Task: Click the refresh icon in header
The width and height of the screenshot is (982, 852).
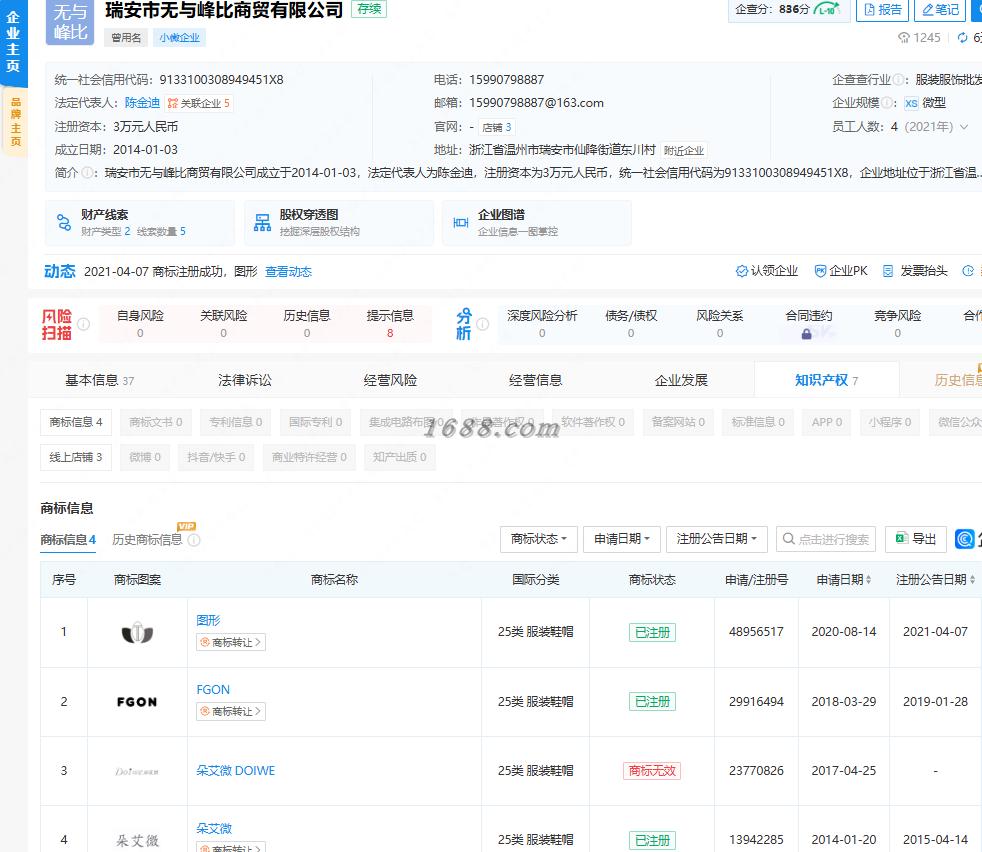Action: pos(963,38)
